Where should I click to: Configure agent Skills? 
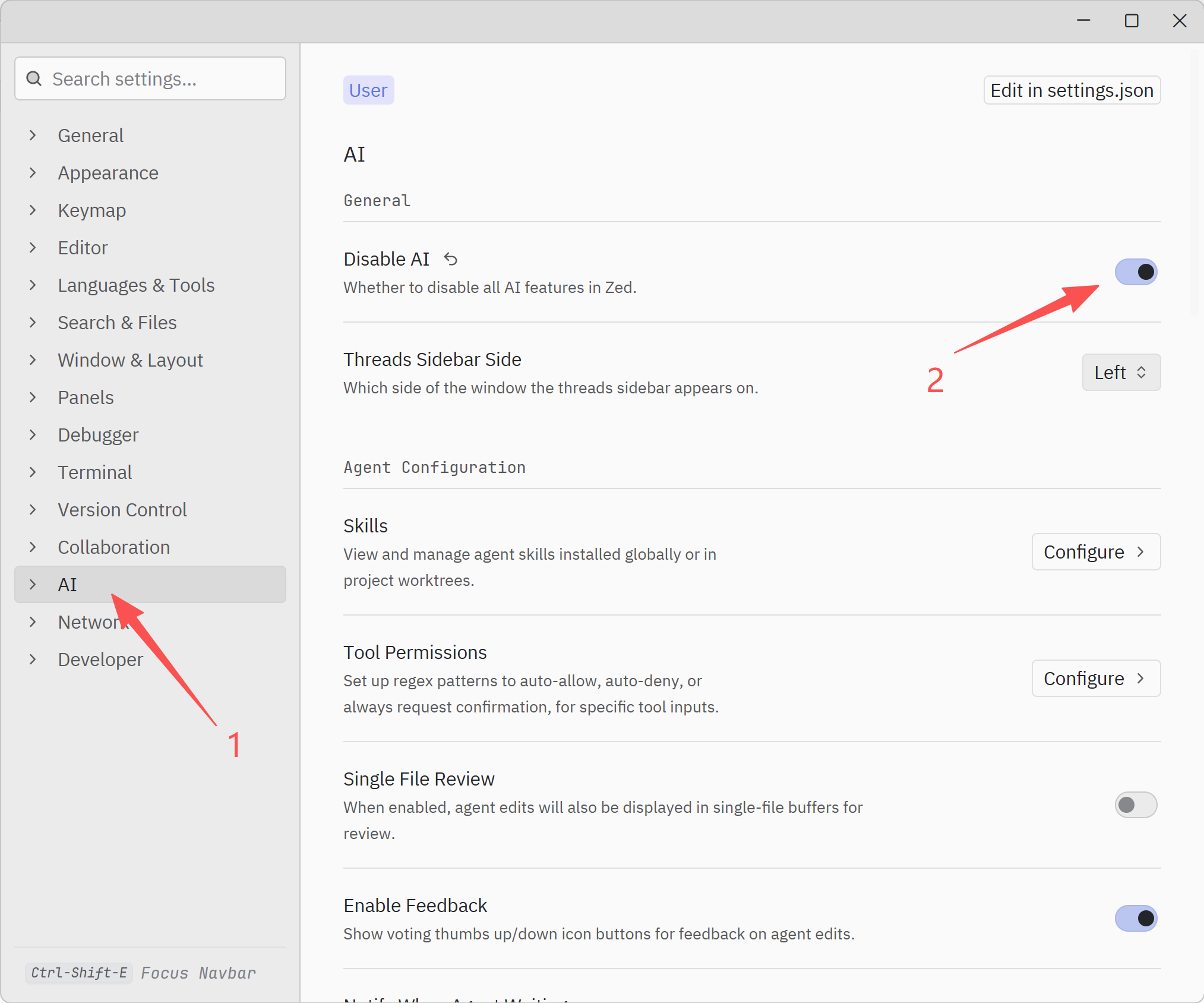coord(1096,552)
